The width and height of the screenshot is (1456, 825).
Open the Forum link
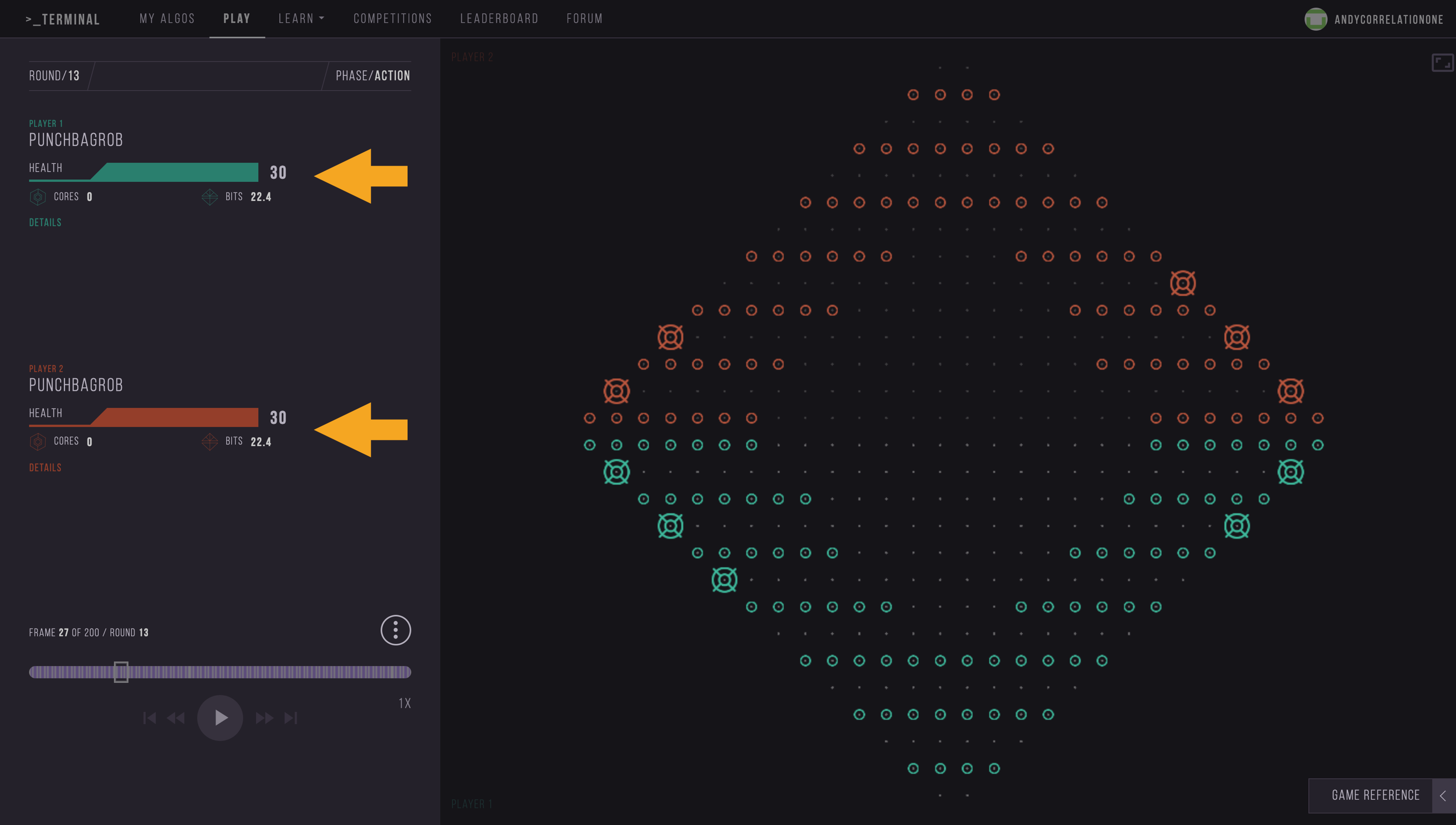584,19
